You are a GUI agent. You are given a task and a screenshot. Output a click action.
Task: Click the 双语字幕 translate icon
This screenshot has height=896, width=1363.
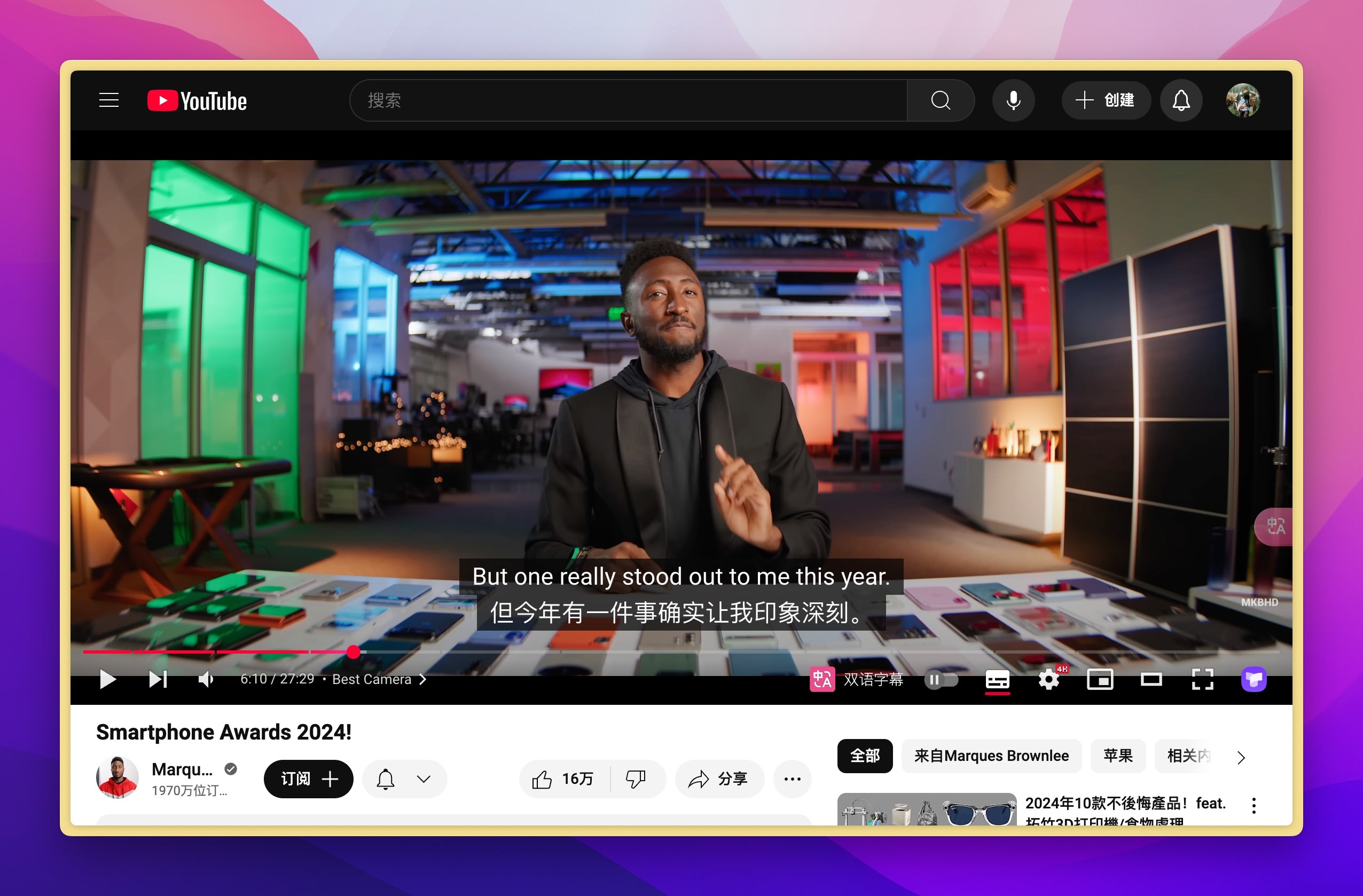click(822, 680)
